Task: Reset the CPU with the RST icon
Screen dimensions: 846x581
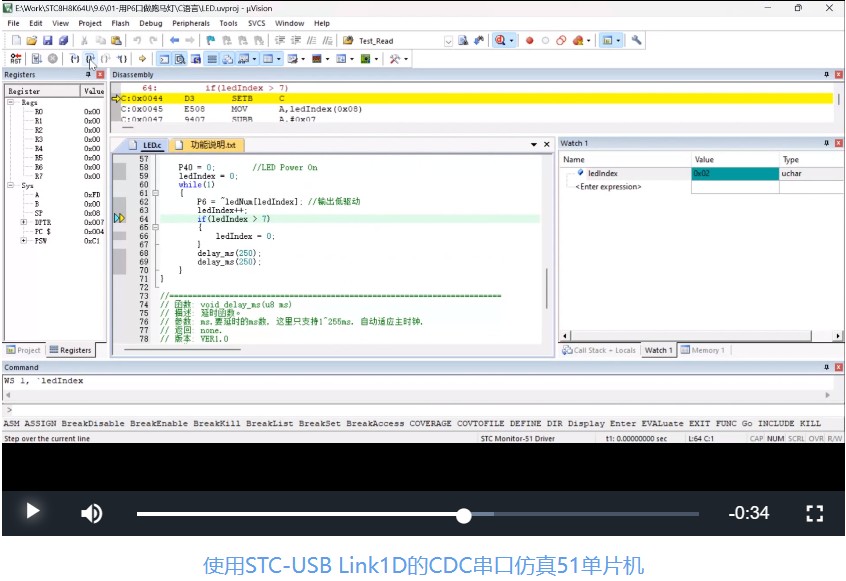Action: [x=16, y=59]
